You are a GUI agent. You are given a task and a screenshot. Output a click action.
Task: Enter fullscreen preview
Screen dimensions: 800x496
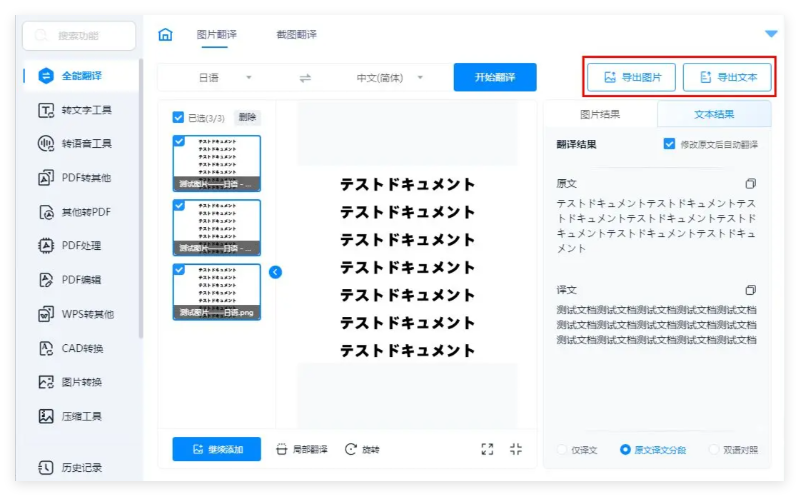(487, 449)
